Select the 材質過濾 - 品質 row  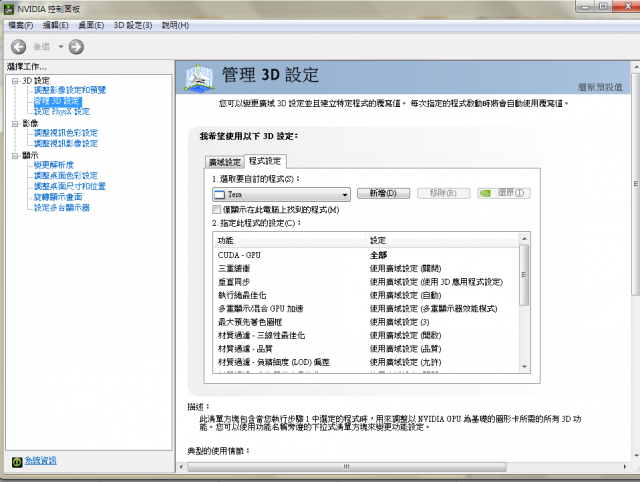(x=366, y=349)
